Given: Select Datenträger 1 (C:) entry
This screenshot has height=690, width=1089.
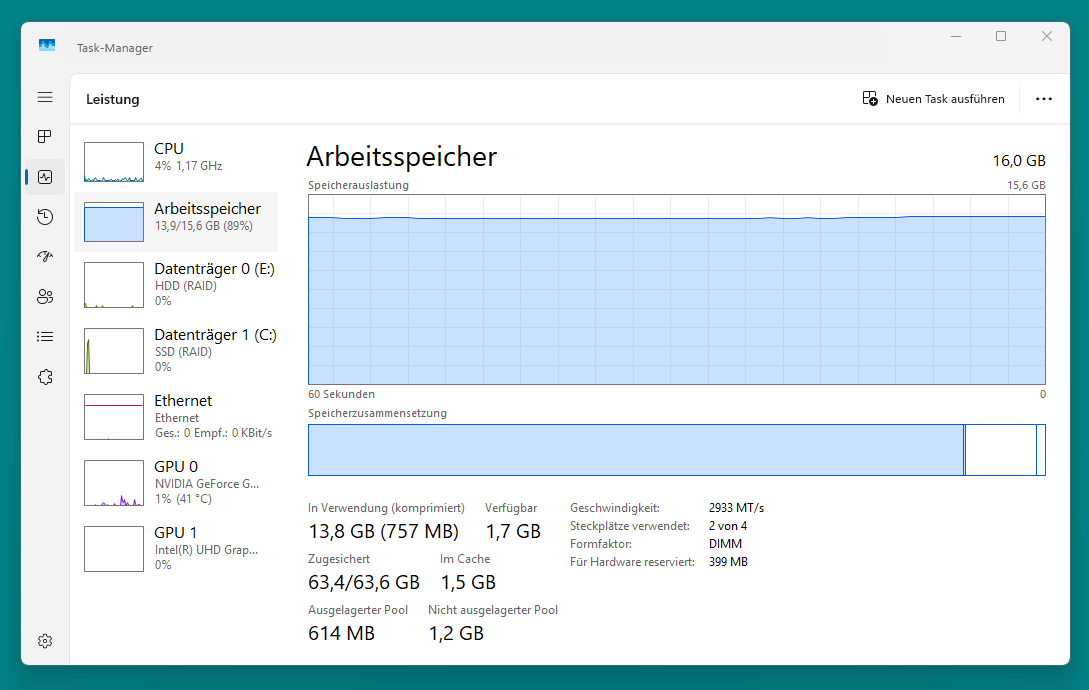Looking at the screenshot, I should tap(176, 350).
